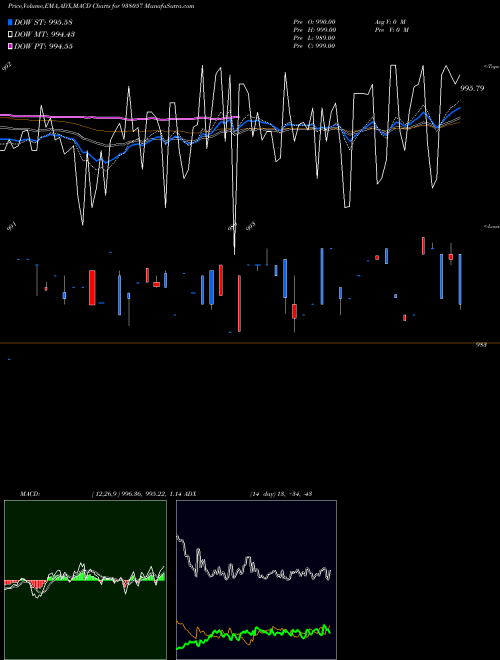Open the dark blue ADX chart panel

256,580
